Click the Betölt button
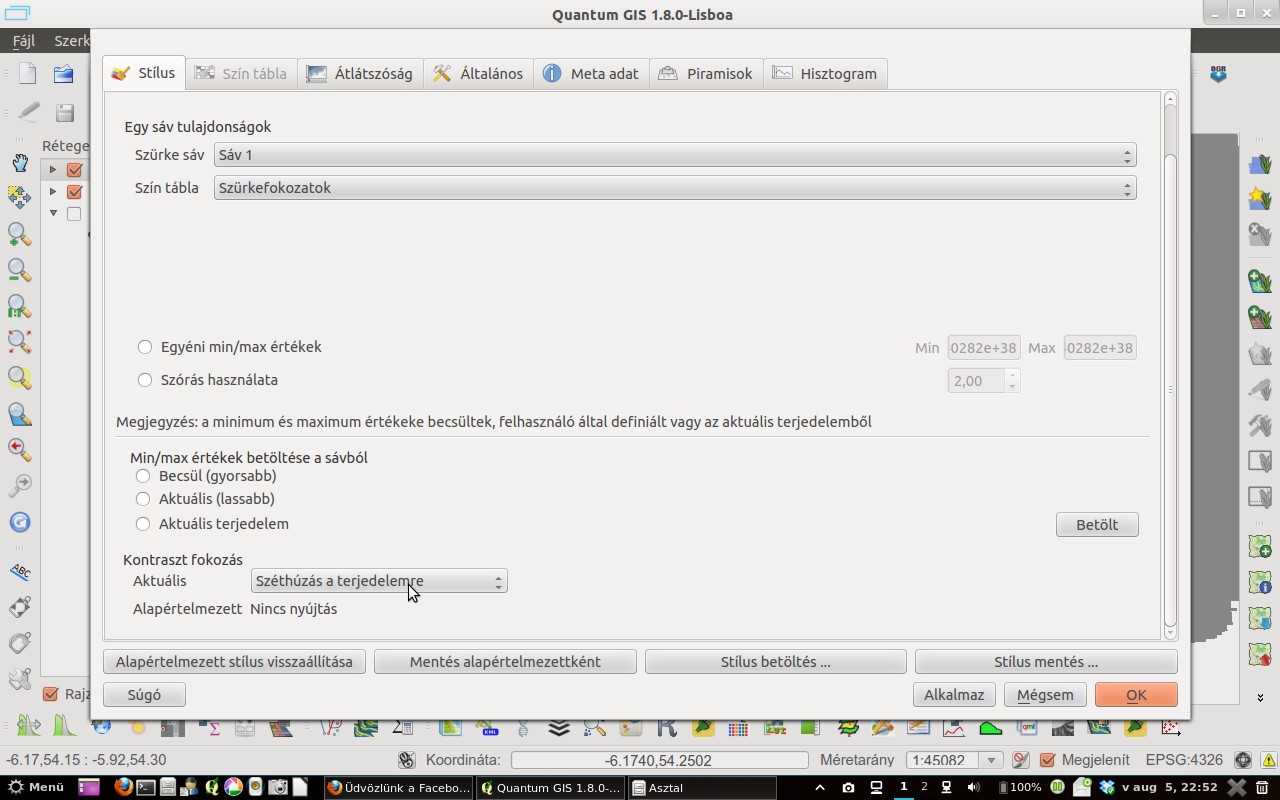The image size is (1280, 800). tap(1097, 524)
